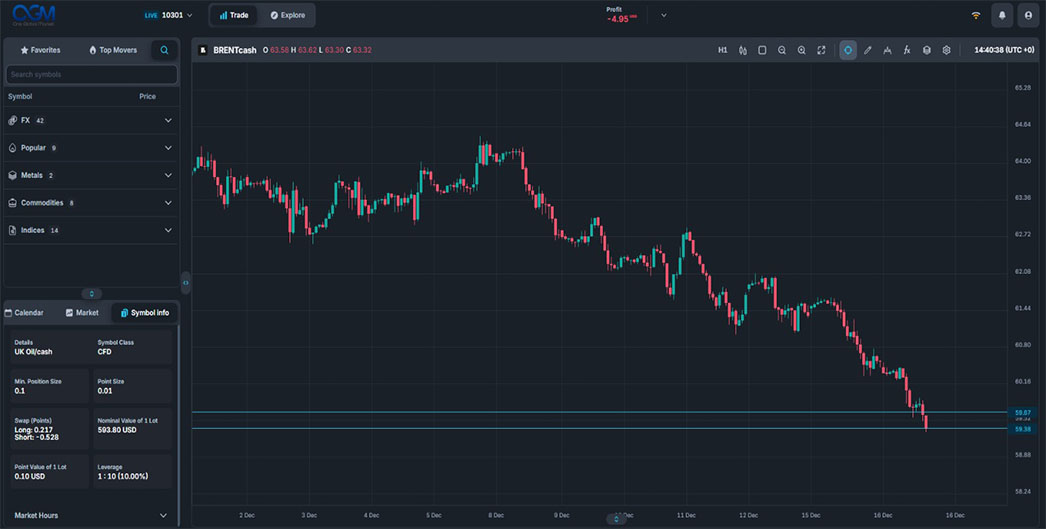This screenshot has width=1046, height=529.
Task: Switch the chart to fullscreen
Action: [x=821, y=50]
